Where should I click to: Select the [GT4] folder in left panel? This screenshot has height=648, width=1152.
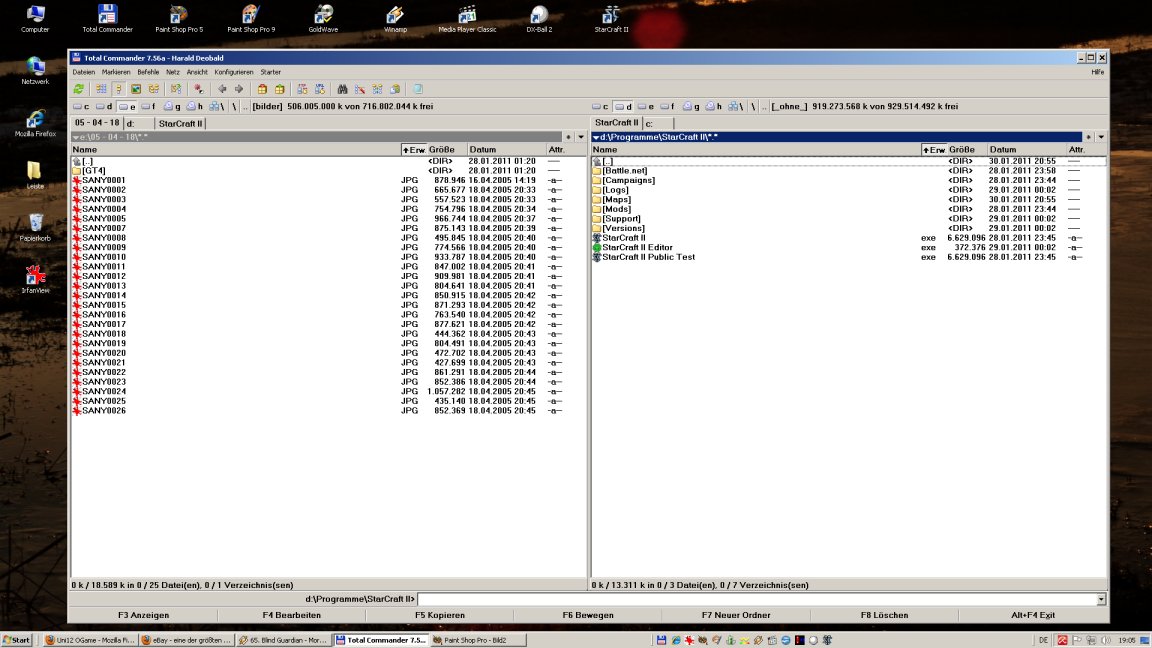(x=93, y=170)
